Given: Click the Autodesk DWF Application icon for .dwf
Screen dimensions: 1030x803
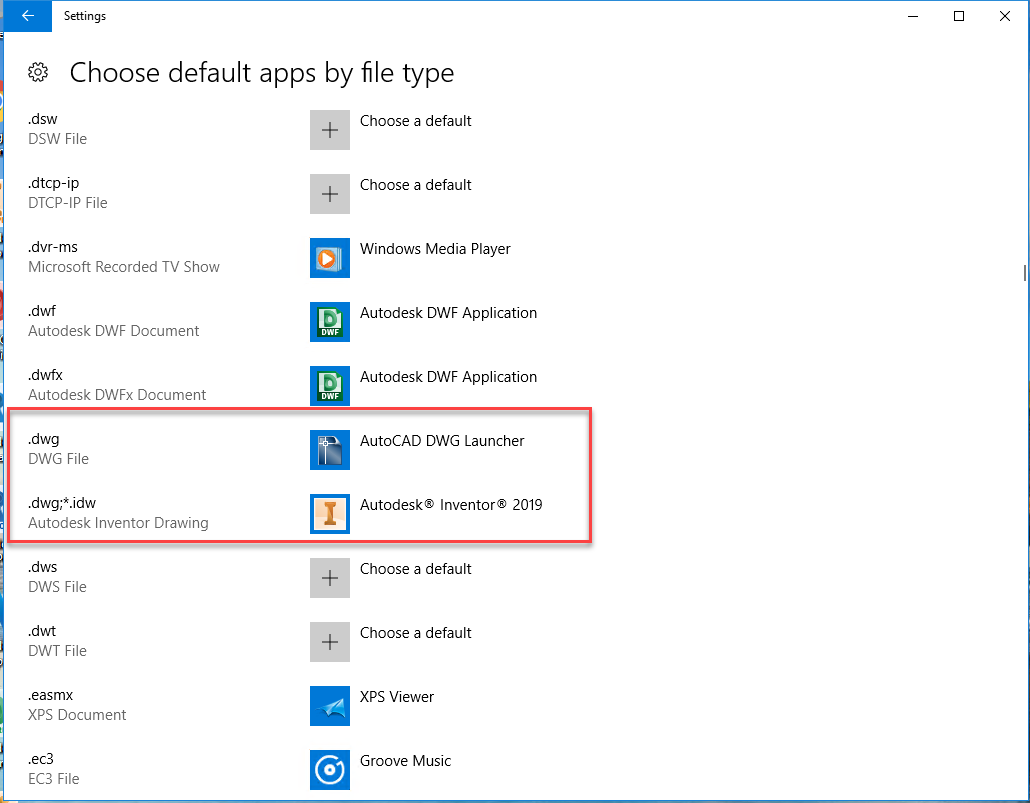Looking at the screenshot, I should [330, 322].
